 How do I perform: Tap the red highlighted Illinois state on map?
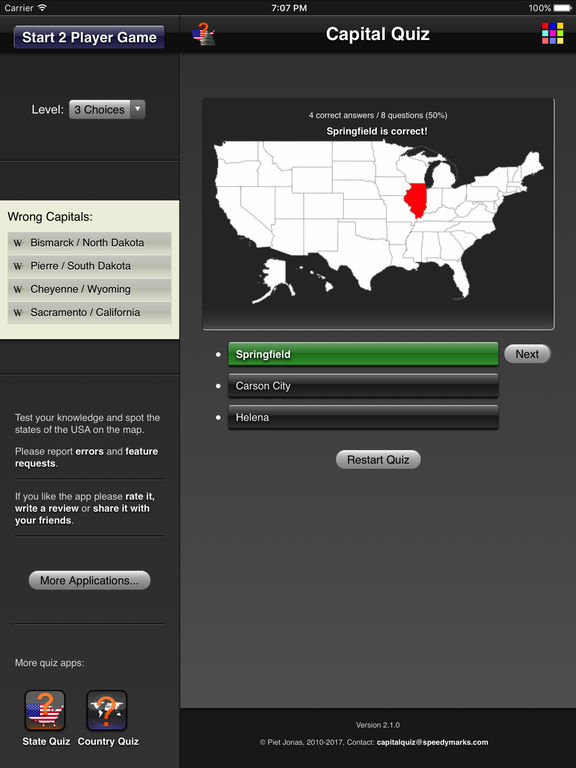416,200
